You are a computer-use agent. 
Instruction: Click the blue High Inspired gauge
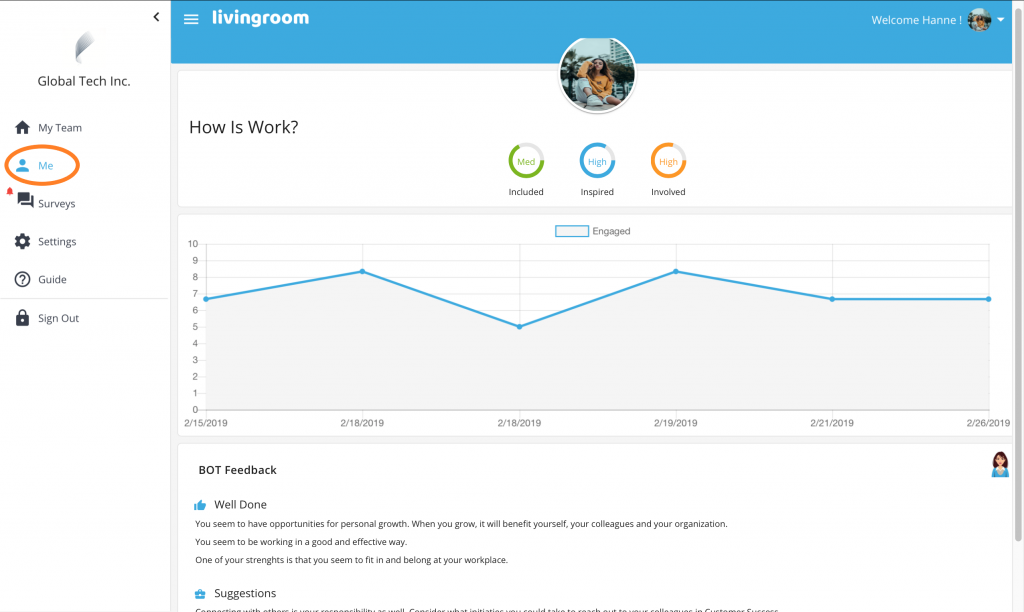[597, 161]
